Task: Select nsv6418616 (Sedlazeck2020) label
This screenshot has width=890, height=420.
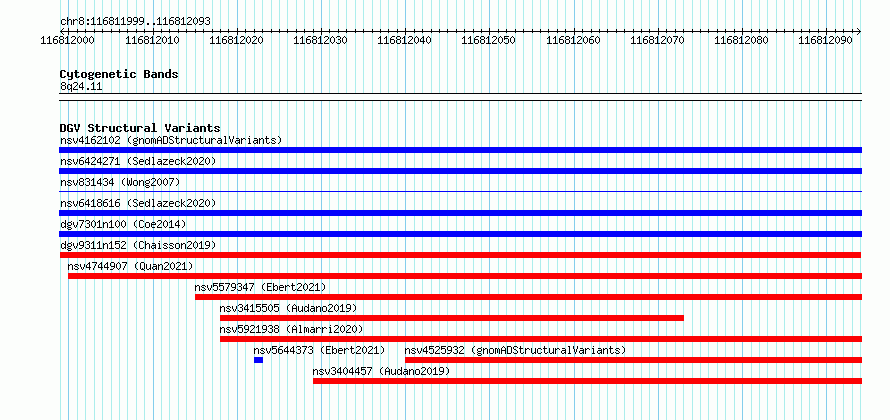Action: [138, 203]
